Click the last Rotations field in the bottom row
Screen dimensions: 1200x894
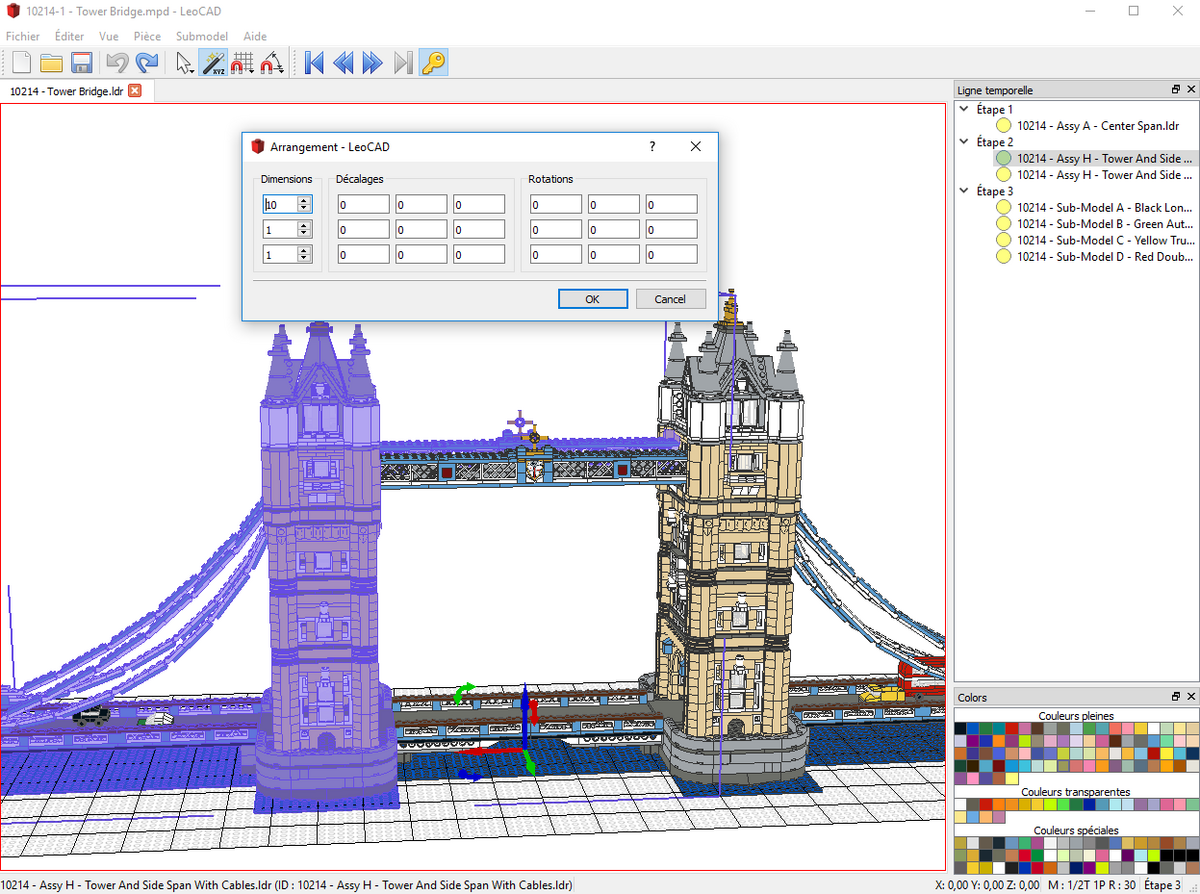671,254
